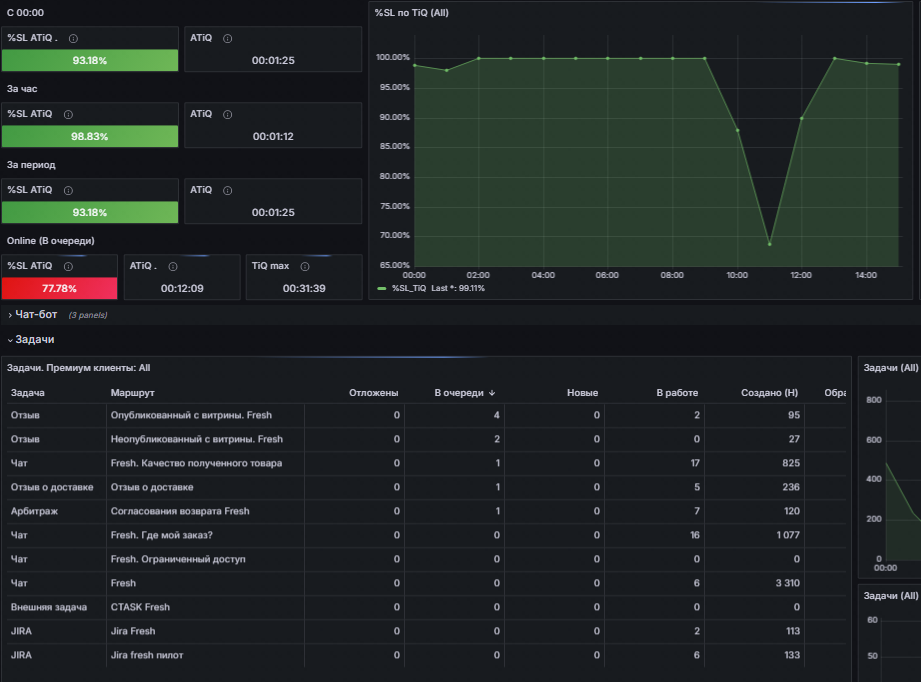Click Маршрут column header
The width and height of the screenshot is (921, 682).
[x=133, y=393]
